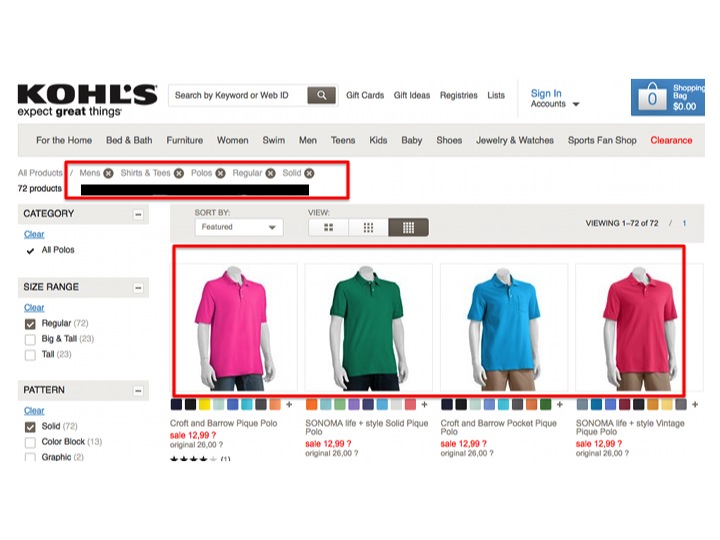This screenshot has width=720, height=540.
Task: Open the Clearance menu
Action: tap(671, 140)
